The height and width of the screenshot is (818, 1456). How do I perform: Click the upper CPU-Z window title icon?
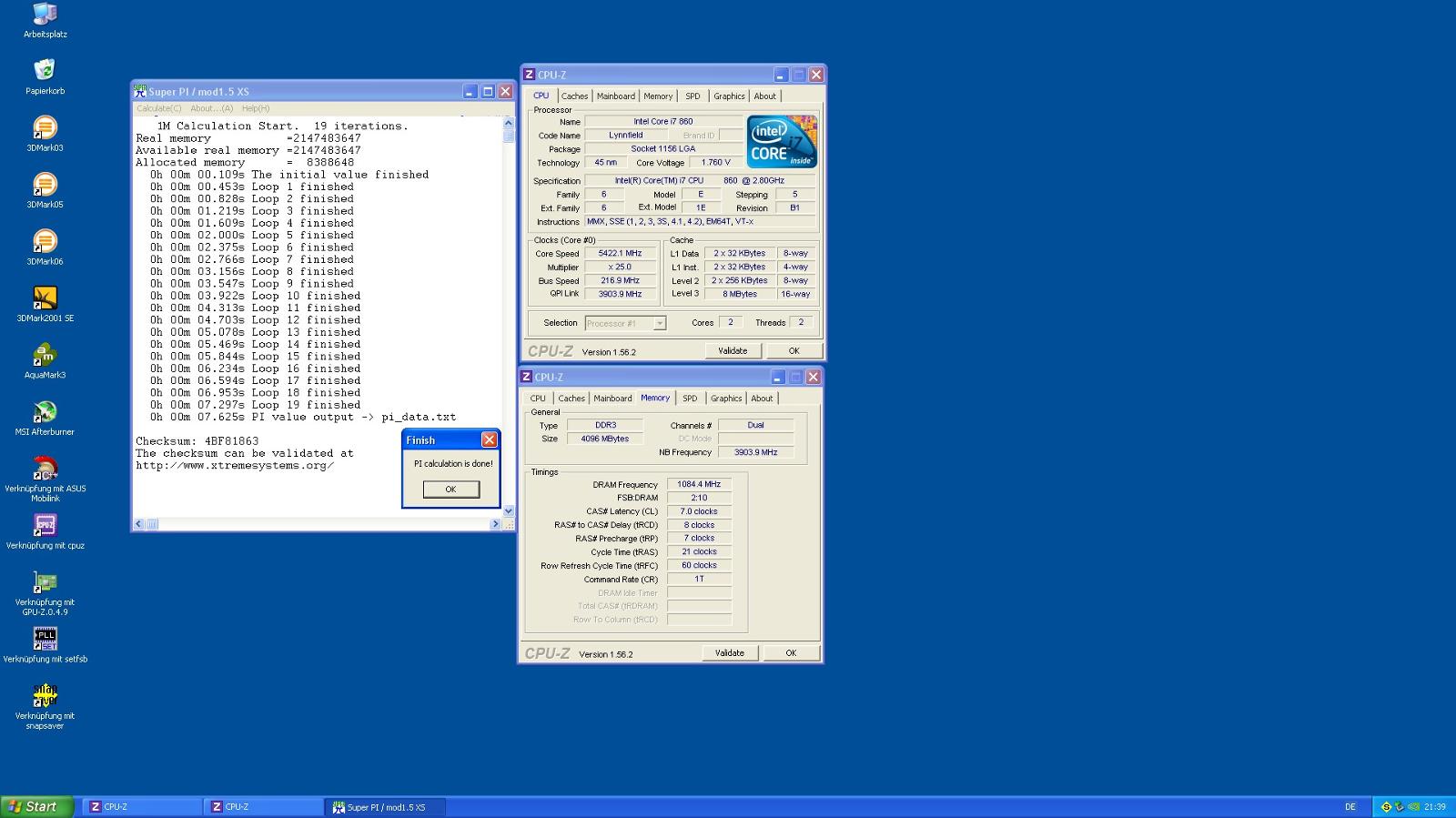coord(529,75)
